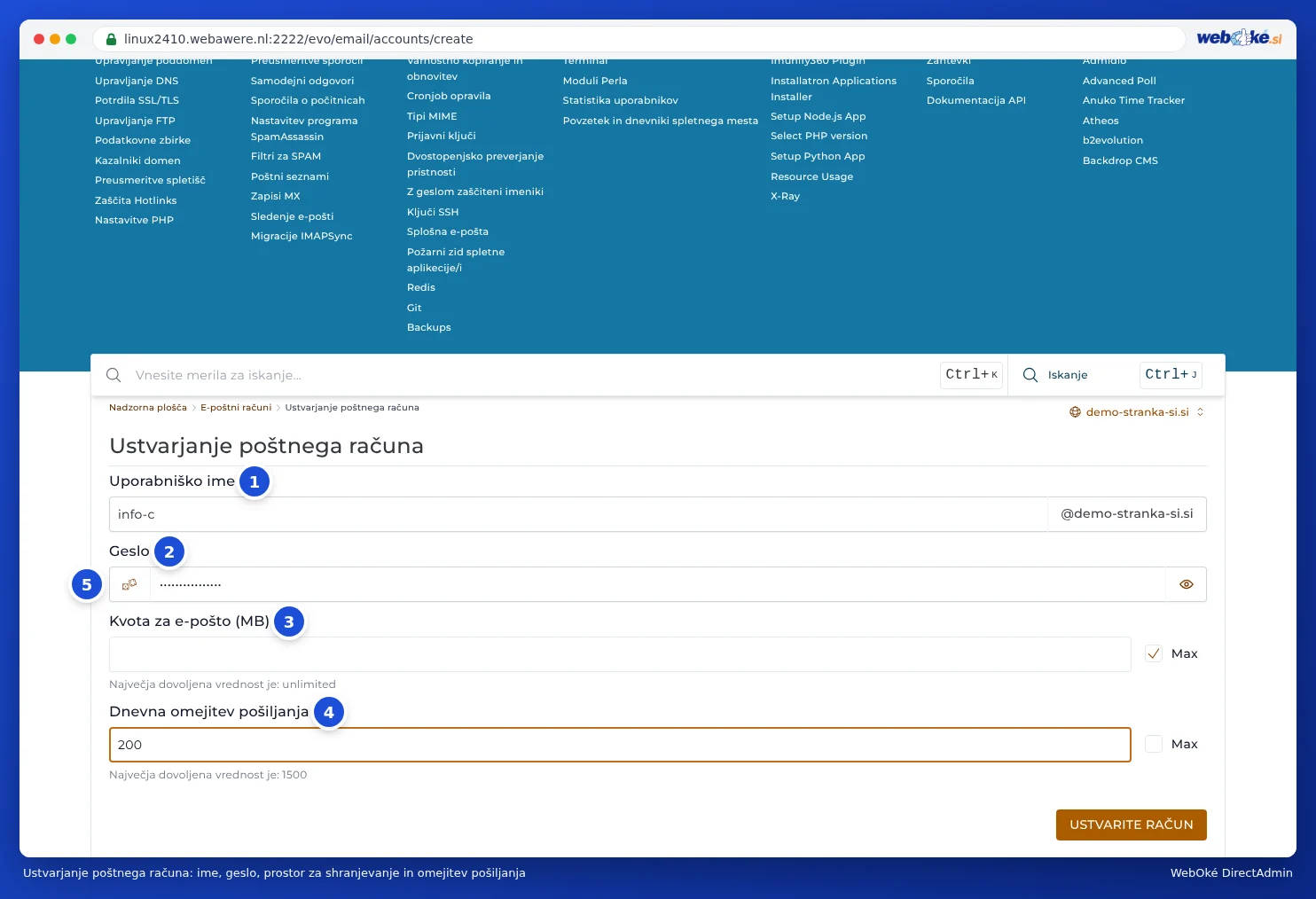The image size is (1316, 899).
Task: Click the search criteria input box
Action: (x=532, y=375)
